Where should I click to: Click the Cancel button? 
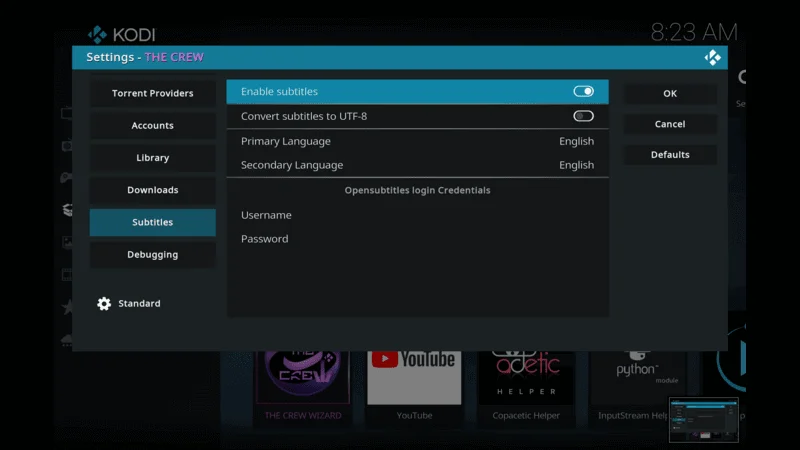pyautogui.click(x=670, y=124)
